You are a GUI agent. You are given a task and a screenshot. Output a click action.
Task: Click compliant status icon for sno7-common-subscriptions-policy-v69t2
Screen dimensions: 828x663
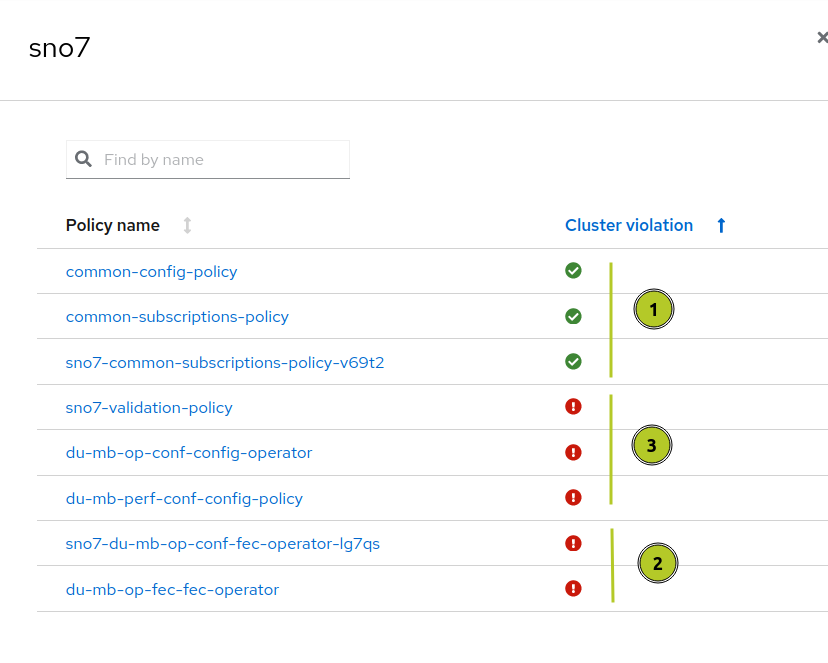573,361
